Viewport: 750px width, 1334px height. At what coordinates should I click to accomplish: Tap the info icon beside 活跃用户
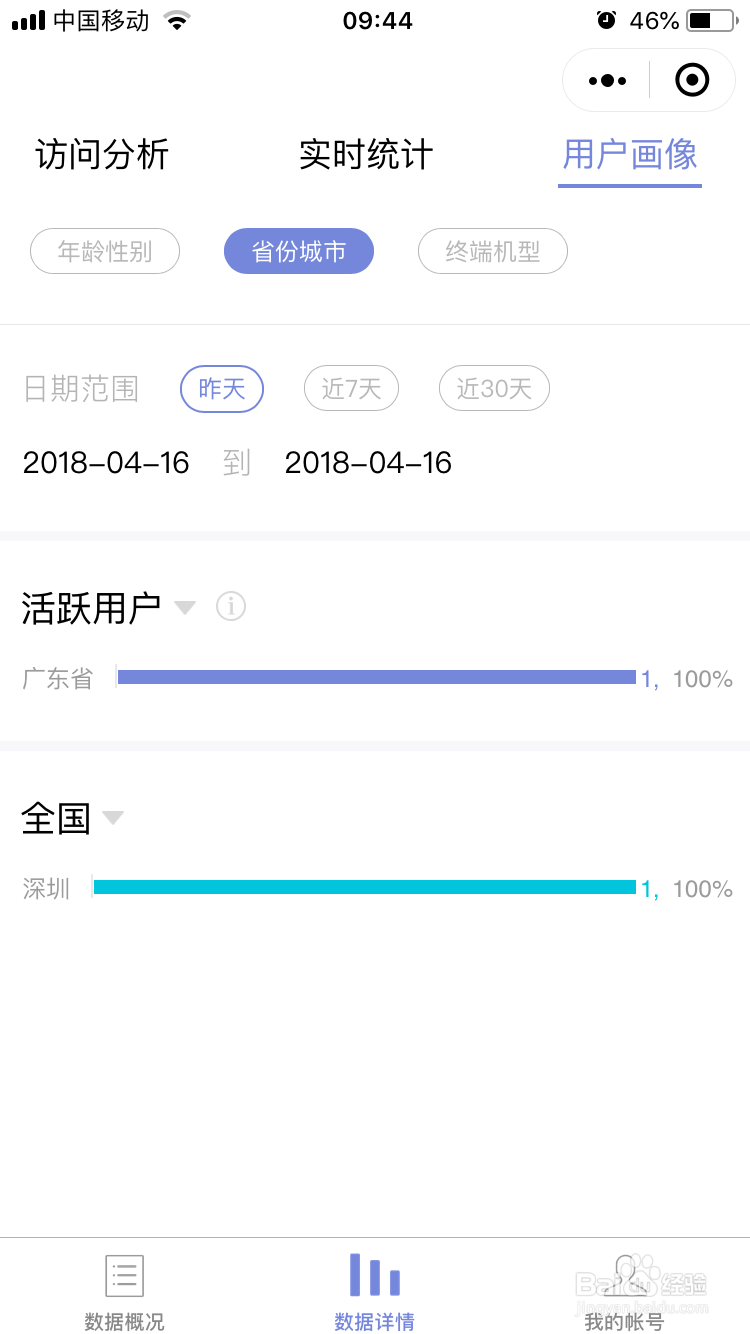(x=231, y=606)
